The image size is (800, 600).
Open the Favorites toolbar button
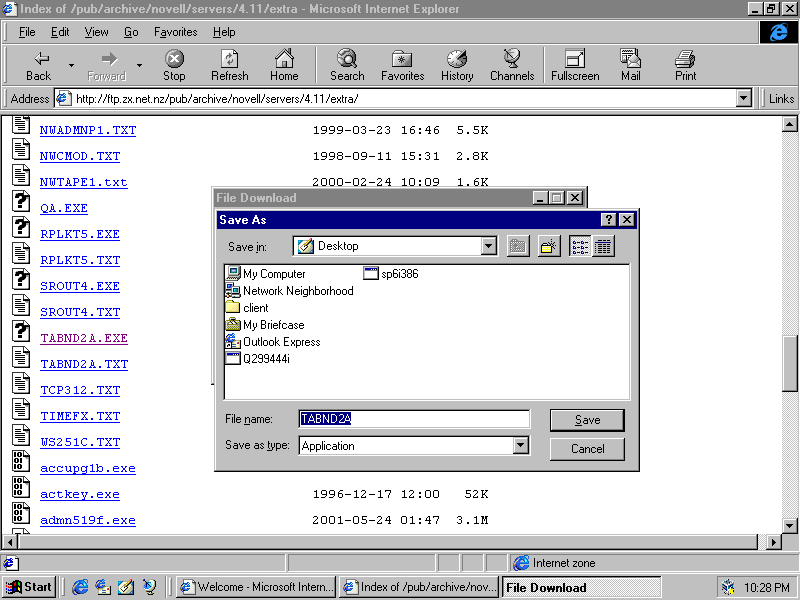[x=403, y=65]
